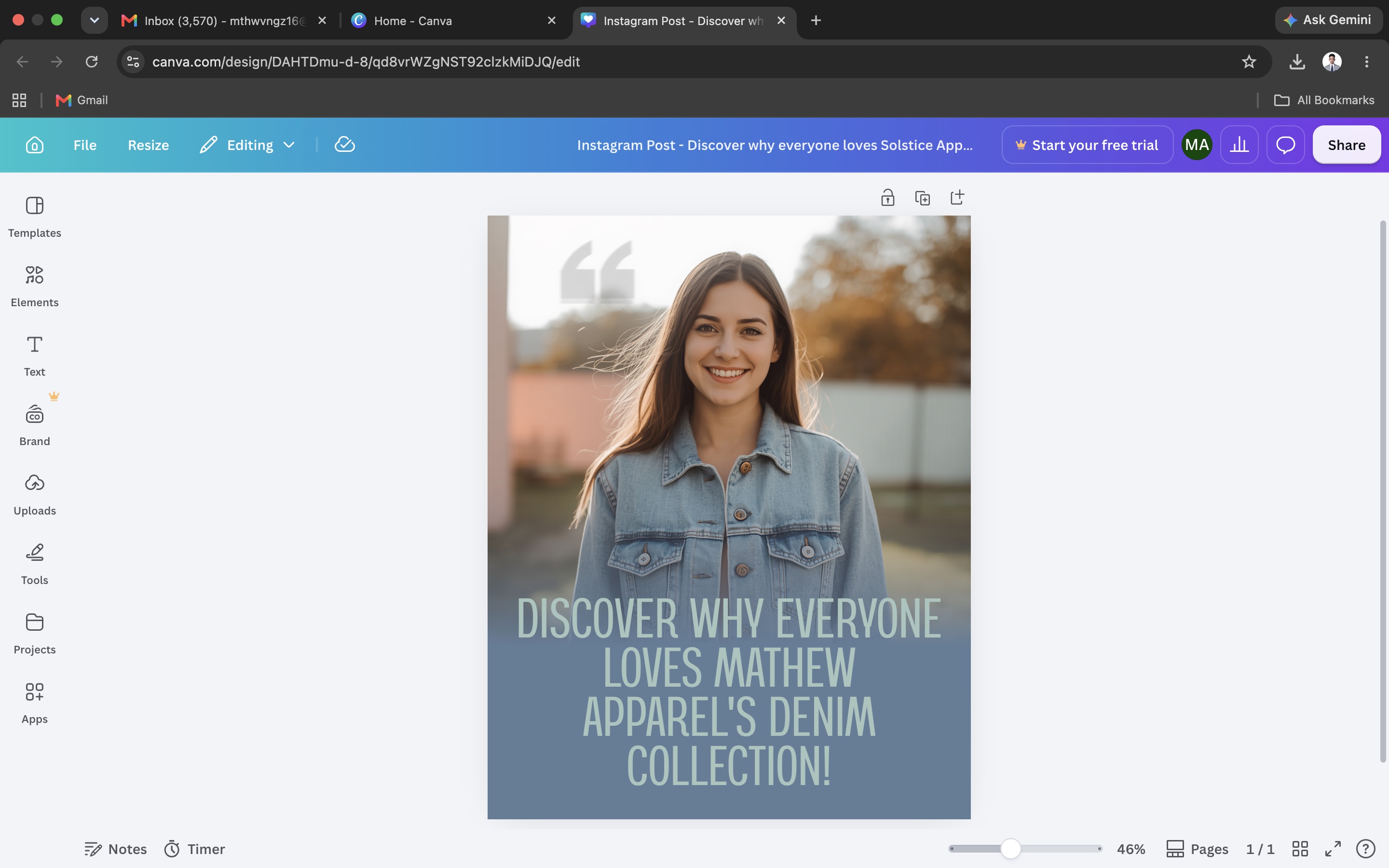Open the Templates panel
1389x868 pixels.
click(x=34, y=217)
